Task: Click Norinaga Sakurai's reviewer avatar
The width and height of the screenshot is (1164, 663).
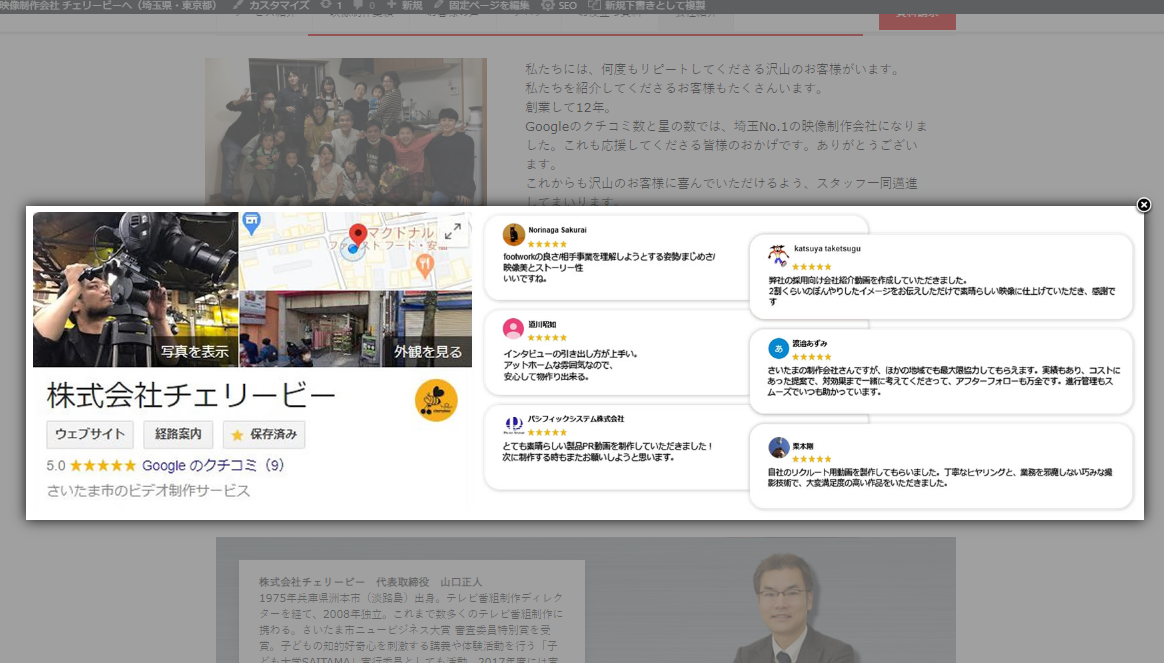Action: point(514,235)
